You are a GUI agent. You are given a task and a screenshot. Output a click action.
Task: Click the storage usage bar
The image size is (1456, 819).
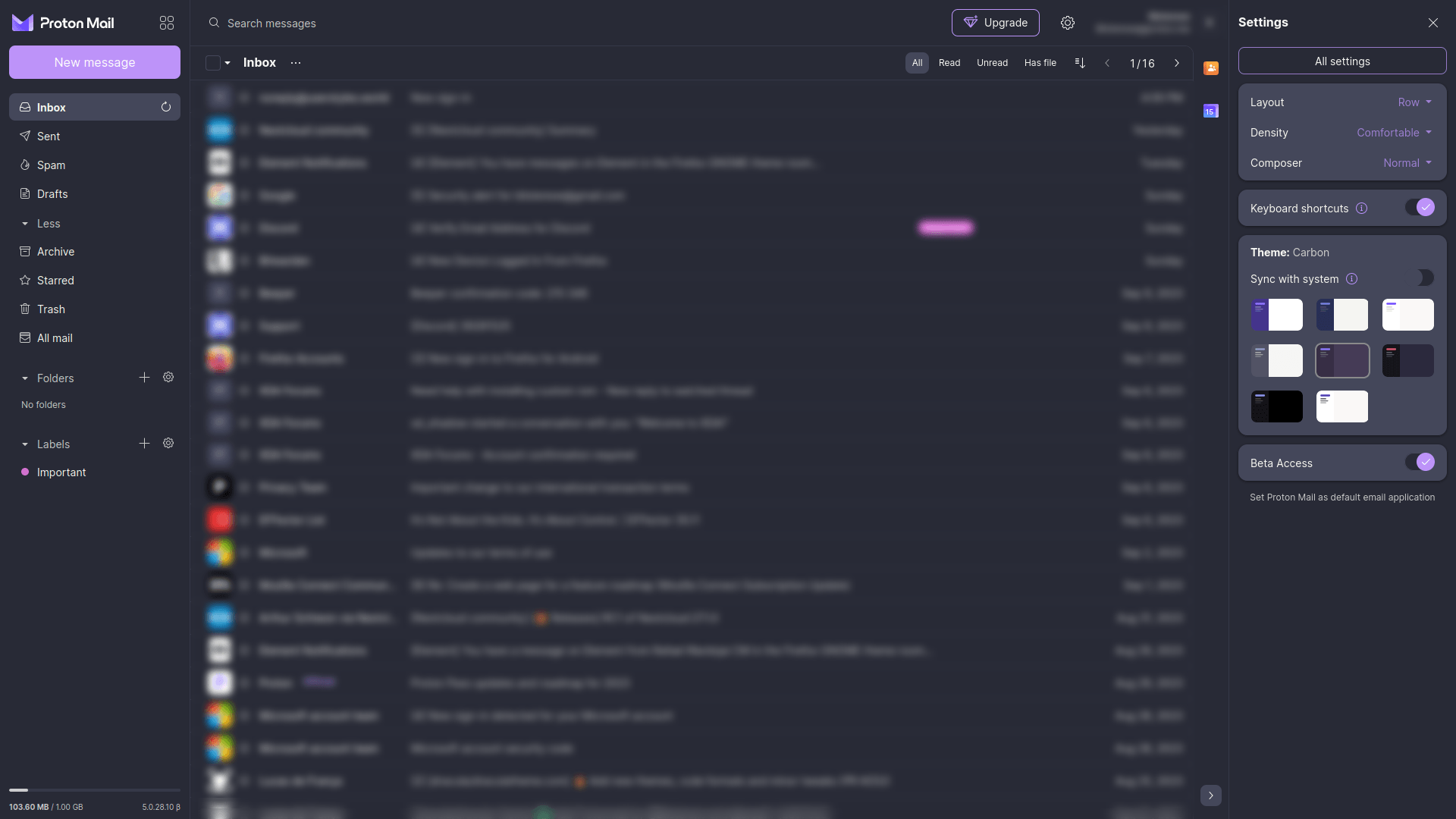coord(95,790)
